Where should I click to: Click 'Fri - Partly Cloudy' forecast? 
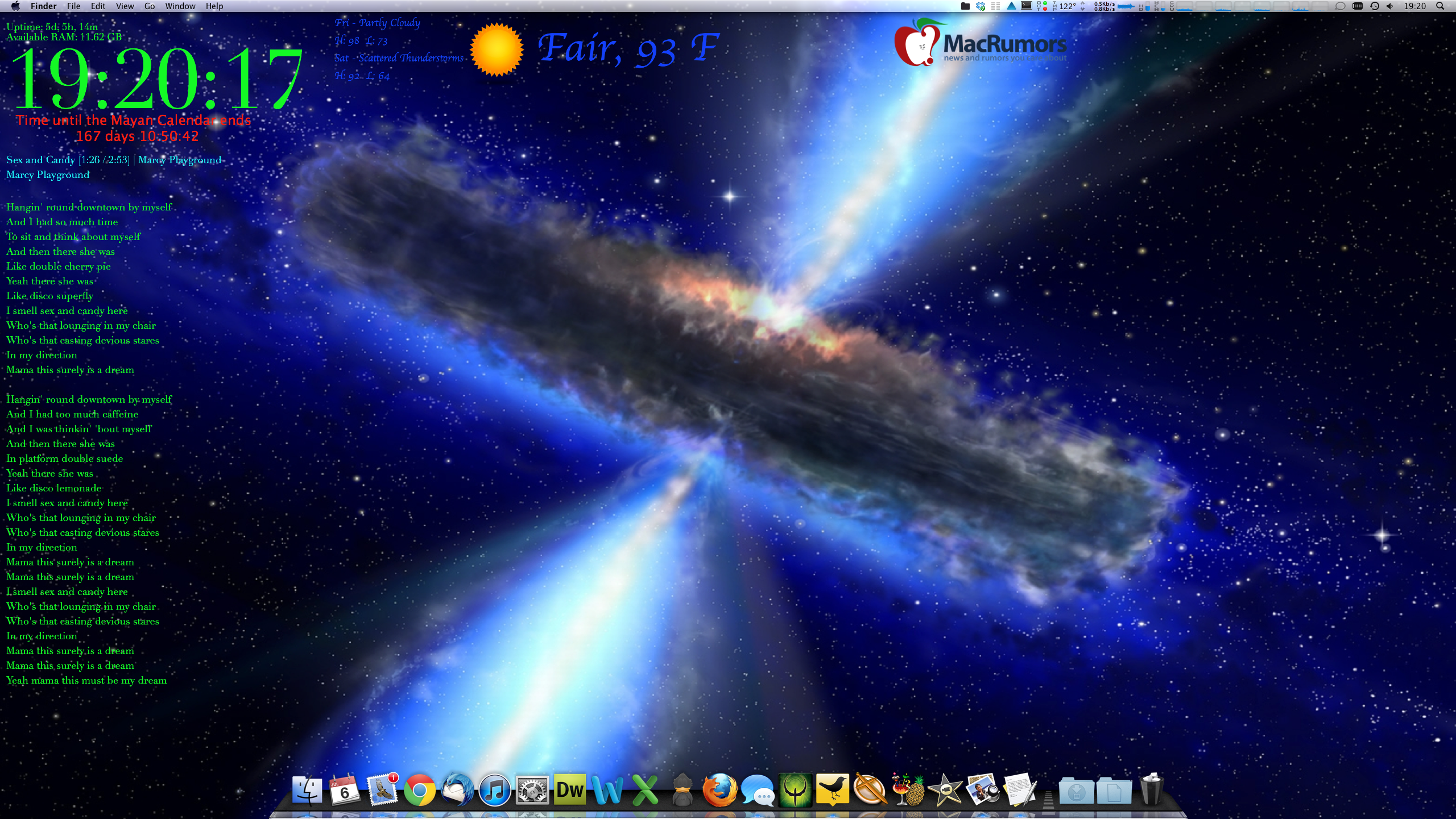pyautogui.click(x=377, y=23)
